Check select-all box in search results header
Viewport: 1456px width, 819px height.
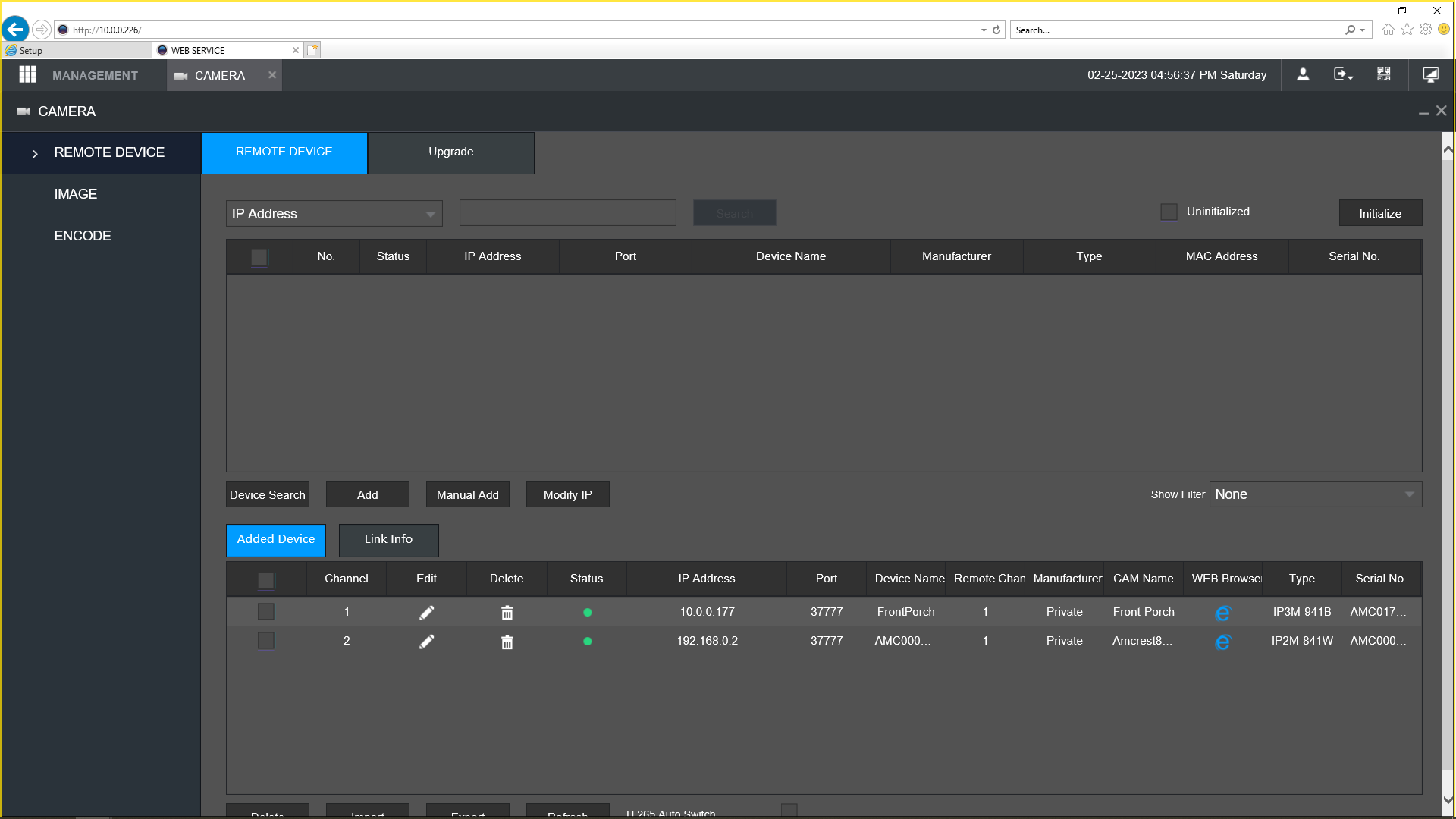259,257
